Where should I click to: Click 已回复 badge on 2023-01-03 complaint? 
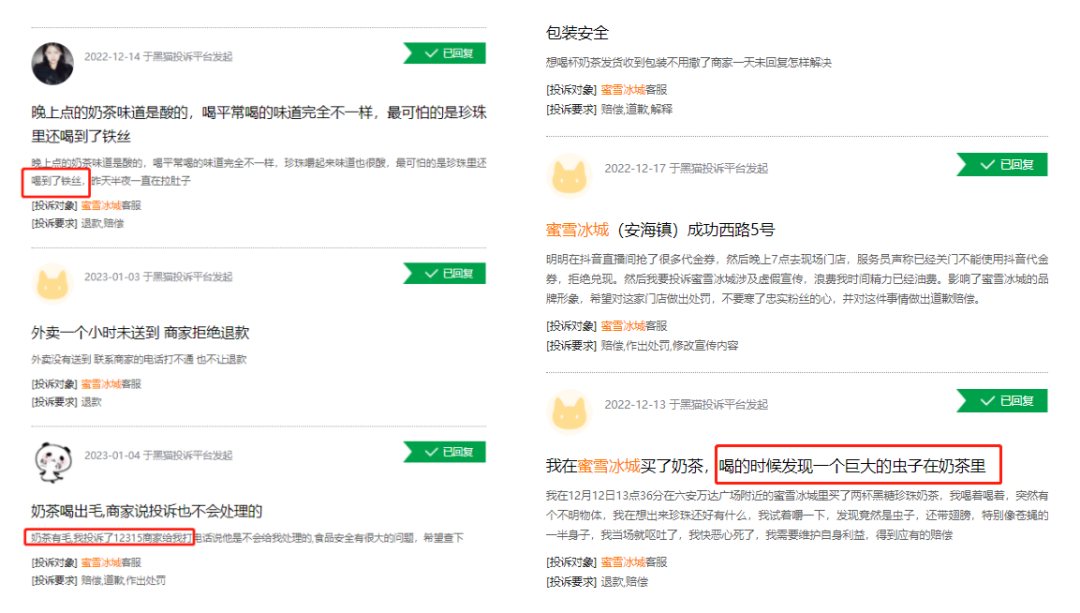(445, 273)
